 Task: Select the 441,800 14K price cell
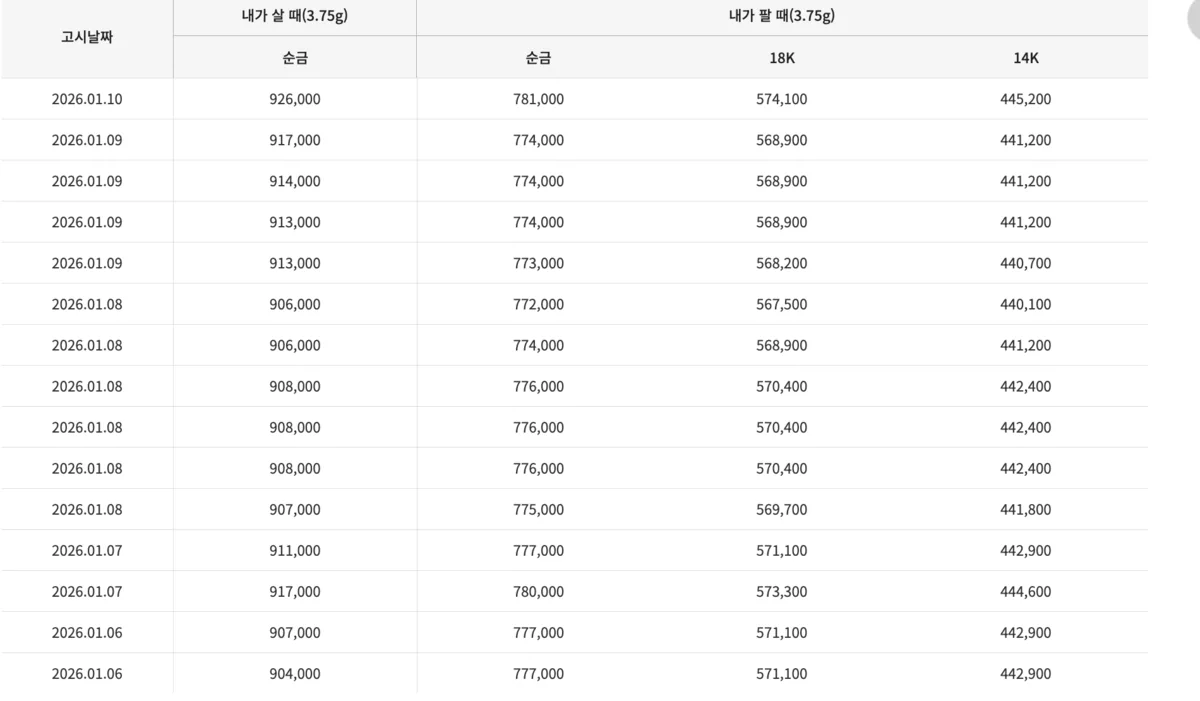(x=1026, y=509)
